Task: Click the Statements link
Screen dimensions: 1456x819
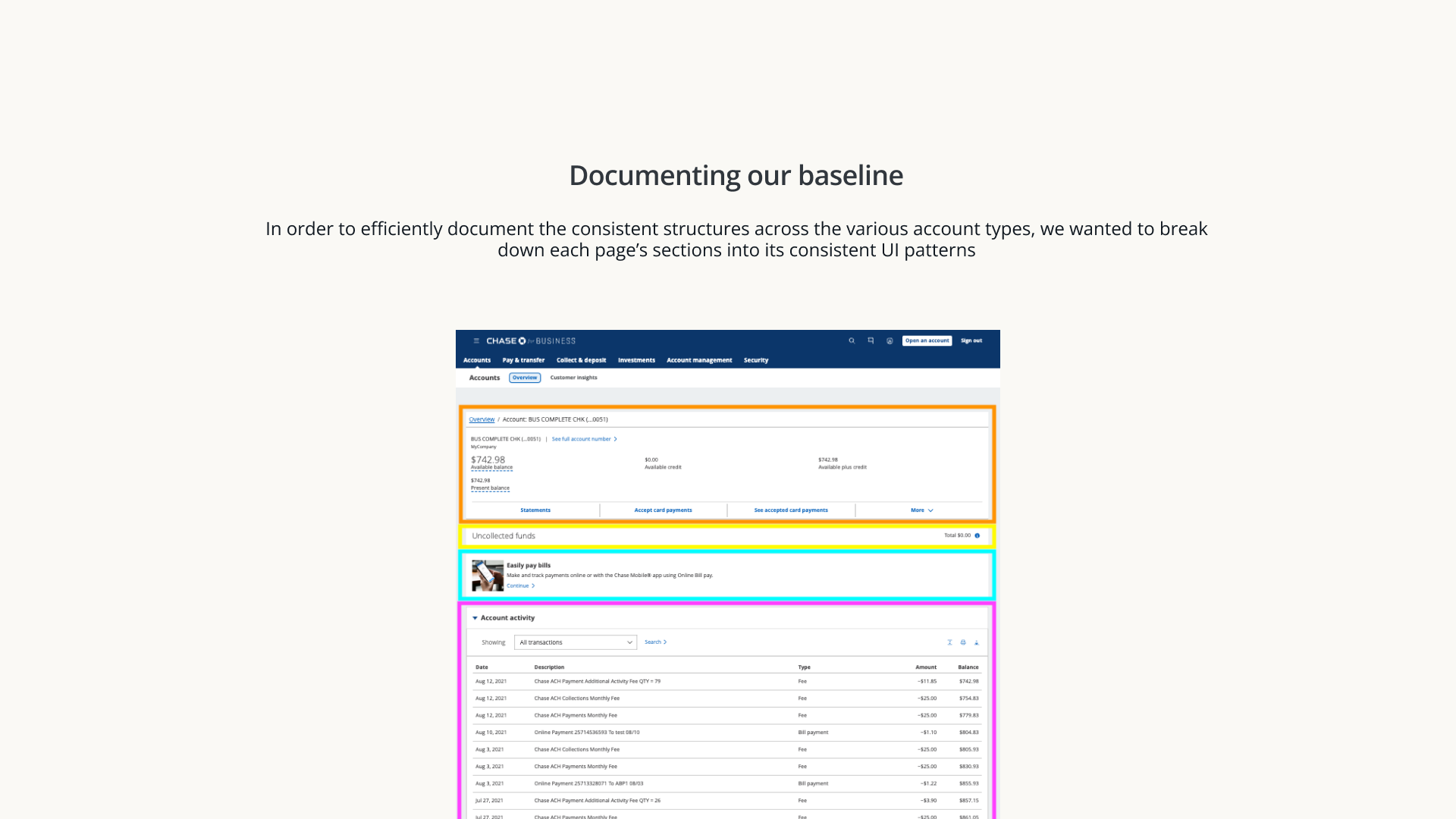Action: tap(535, 511)
